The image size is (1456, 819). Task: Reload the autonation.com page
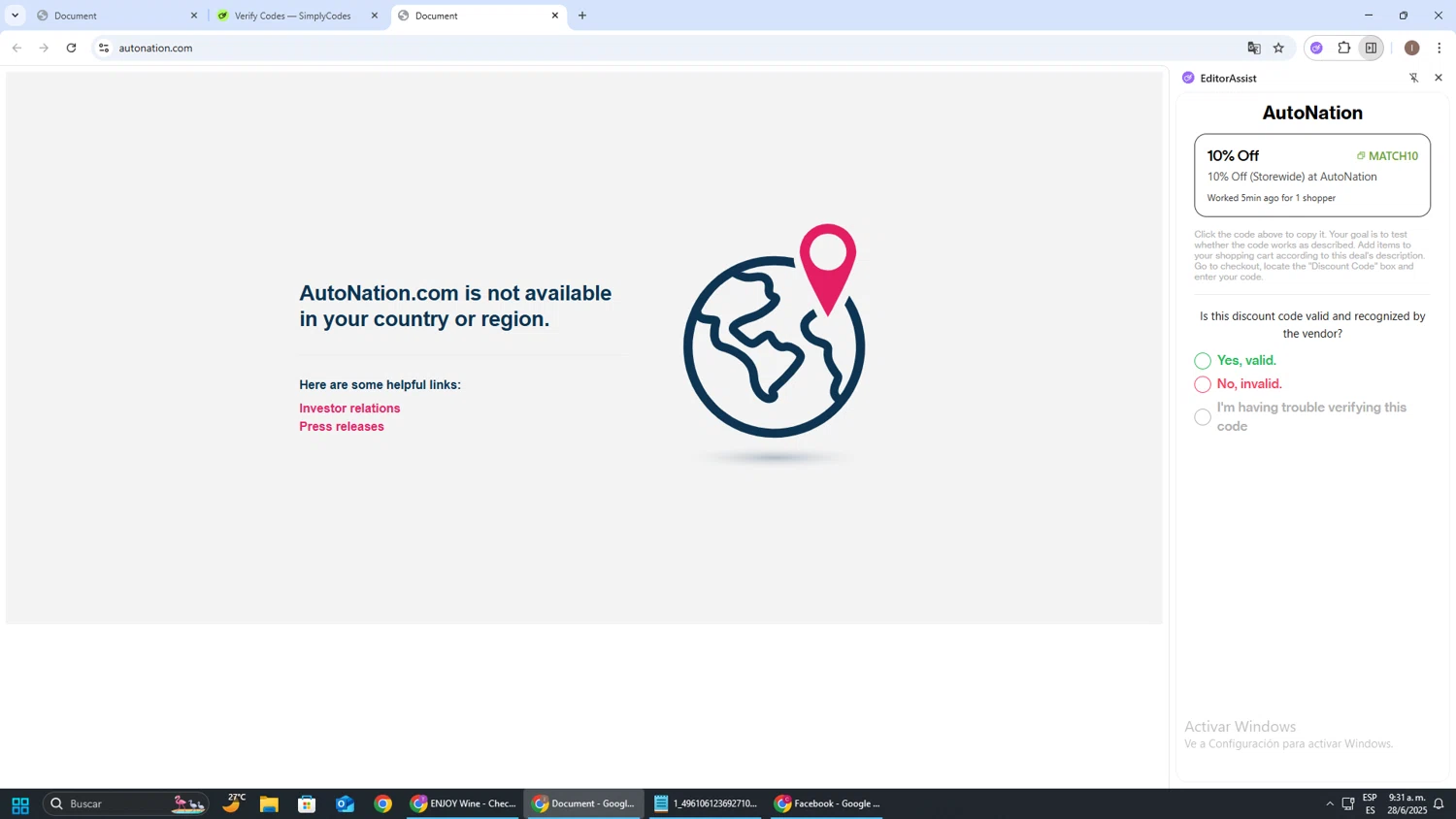(71, 48)
